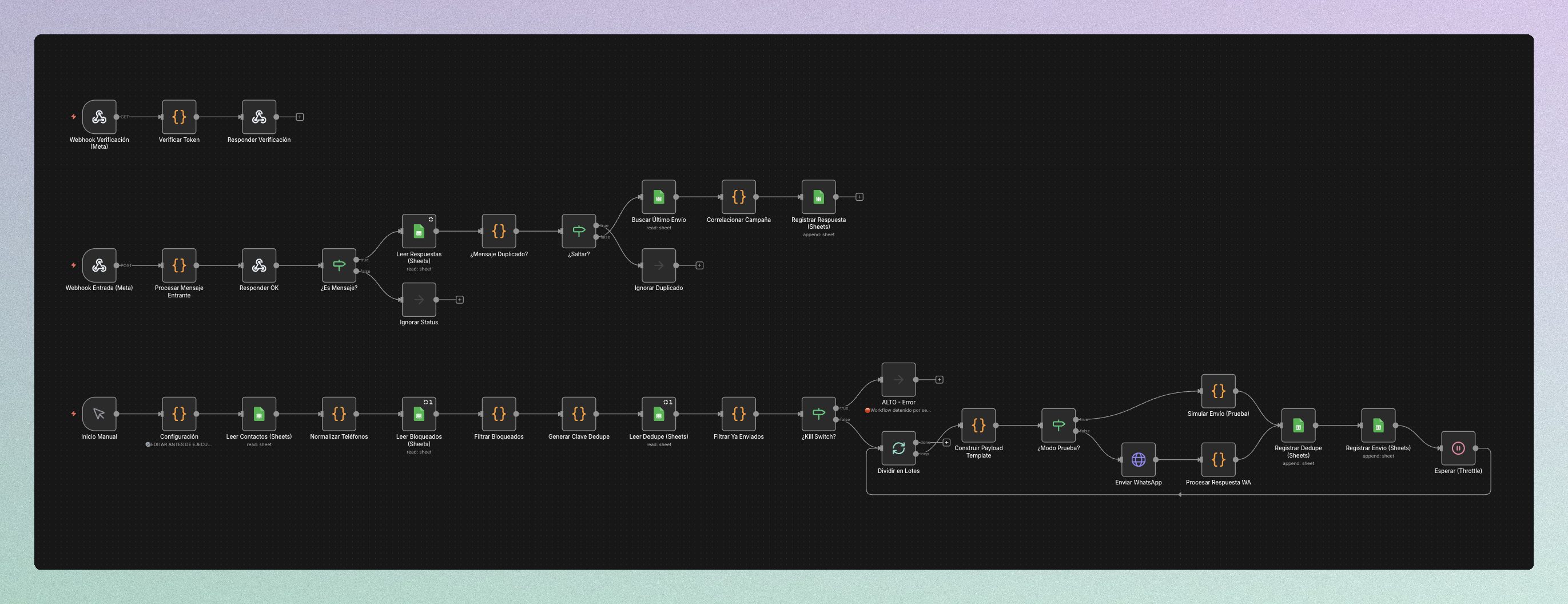Click the plus after Responder Verificación
1568x604 pixels.
tap(300, 116)
